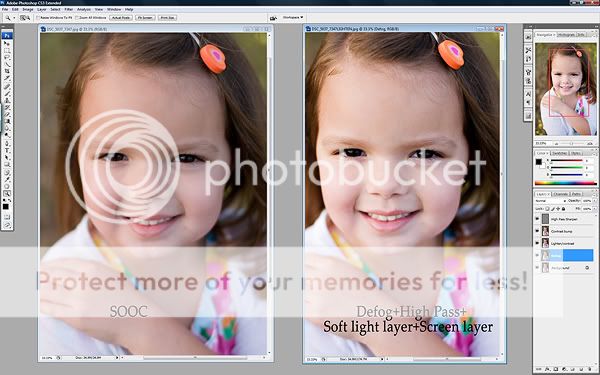
Task: Hide the Lighten/contrast layer
Action: point(537,243)
